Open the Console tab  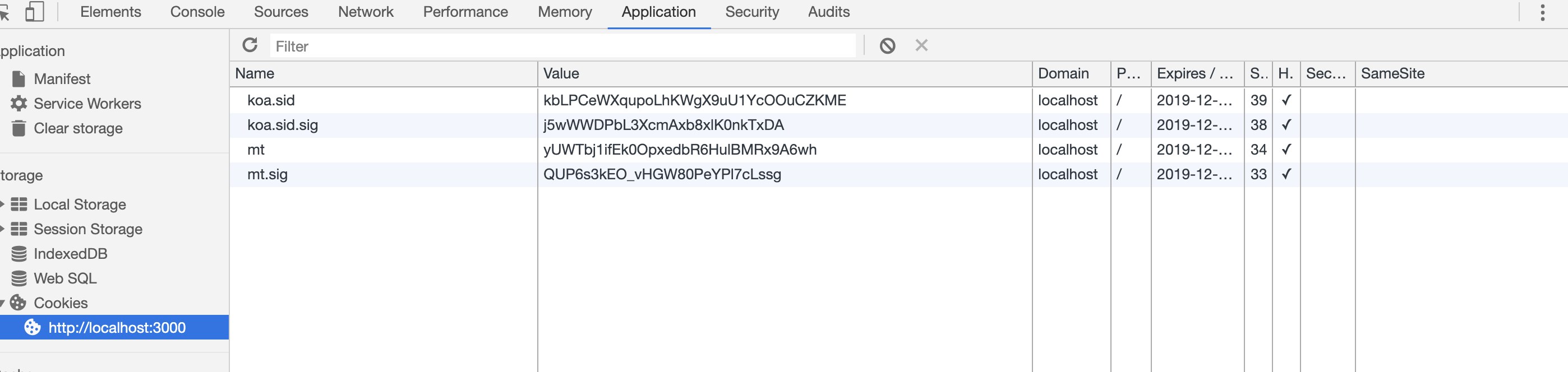(x=197, y=12)
